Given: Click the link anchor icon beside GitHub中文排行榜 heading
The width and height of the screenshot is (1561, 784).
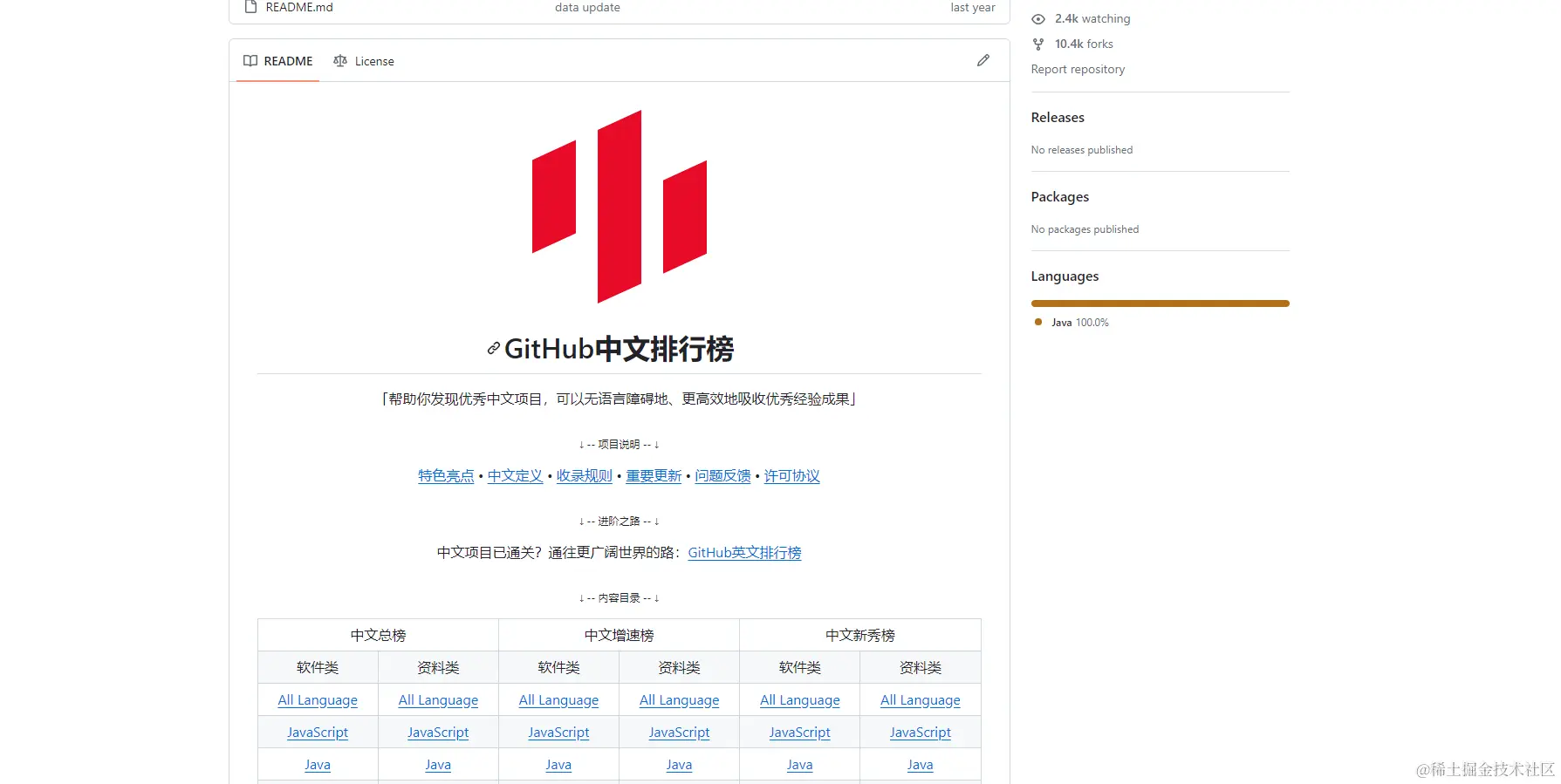Looking at the screenshot, I should [x=493, y=349].
